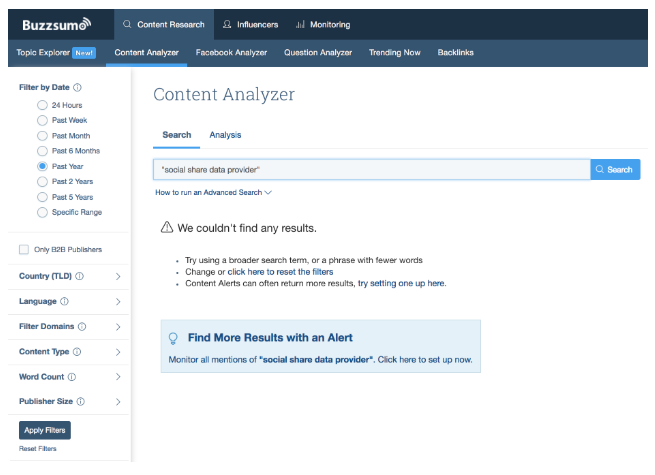The image size is (655, 475).
Task: Click the Filter Domains info icon
Action: tap(82, 326)
